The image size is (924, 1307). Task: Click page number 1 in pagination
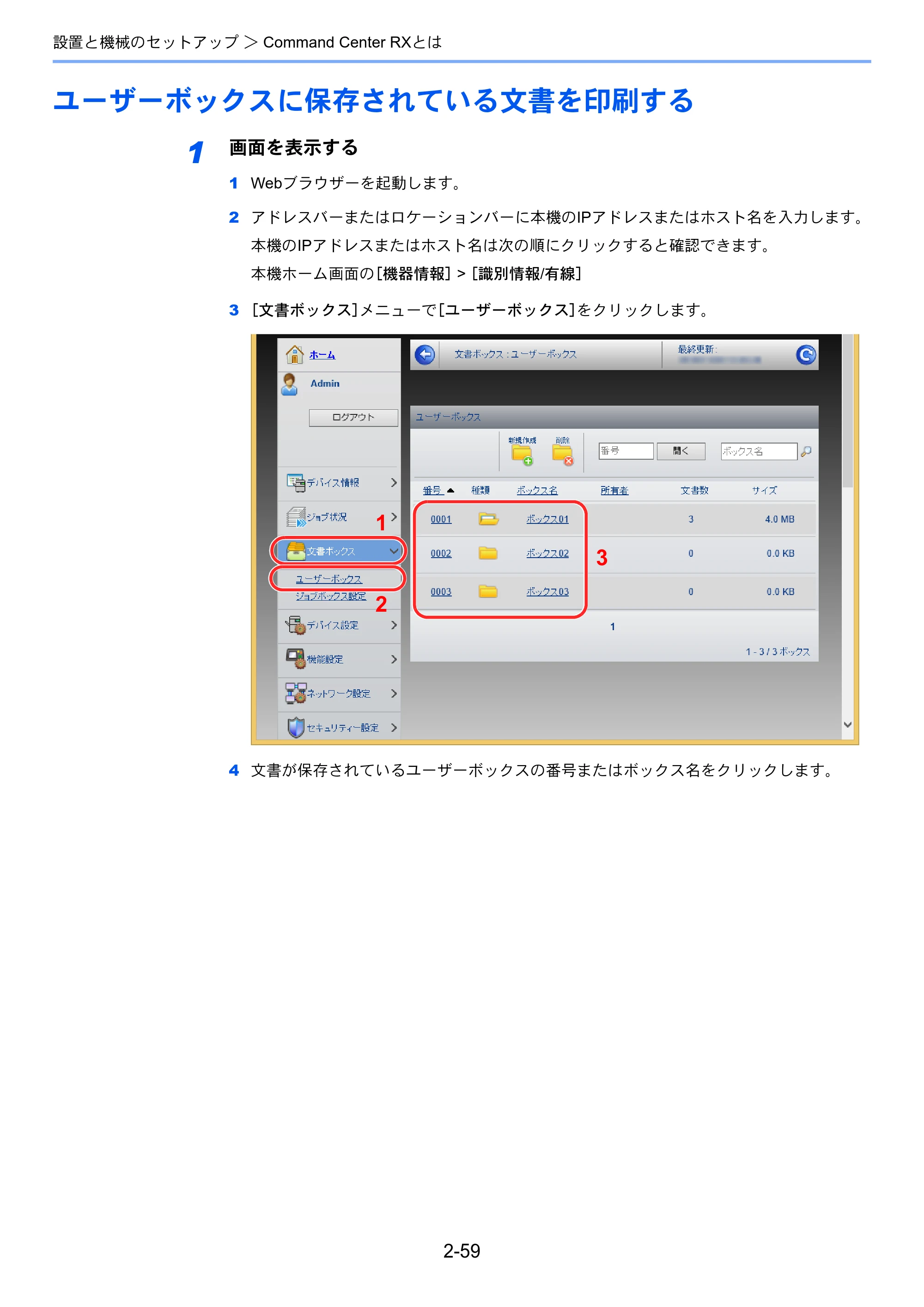(x=612, y=626)
